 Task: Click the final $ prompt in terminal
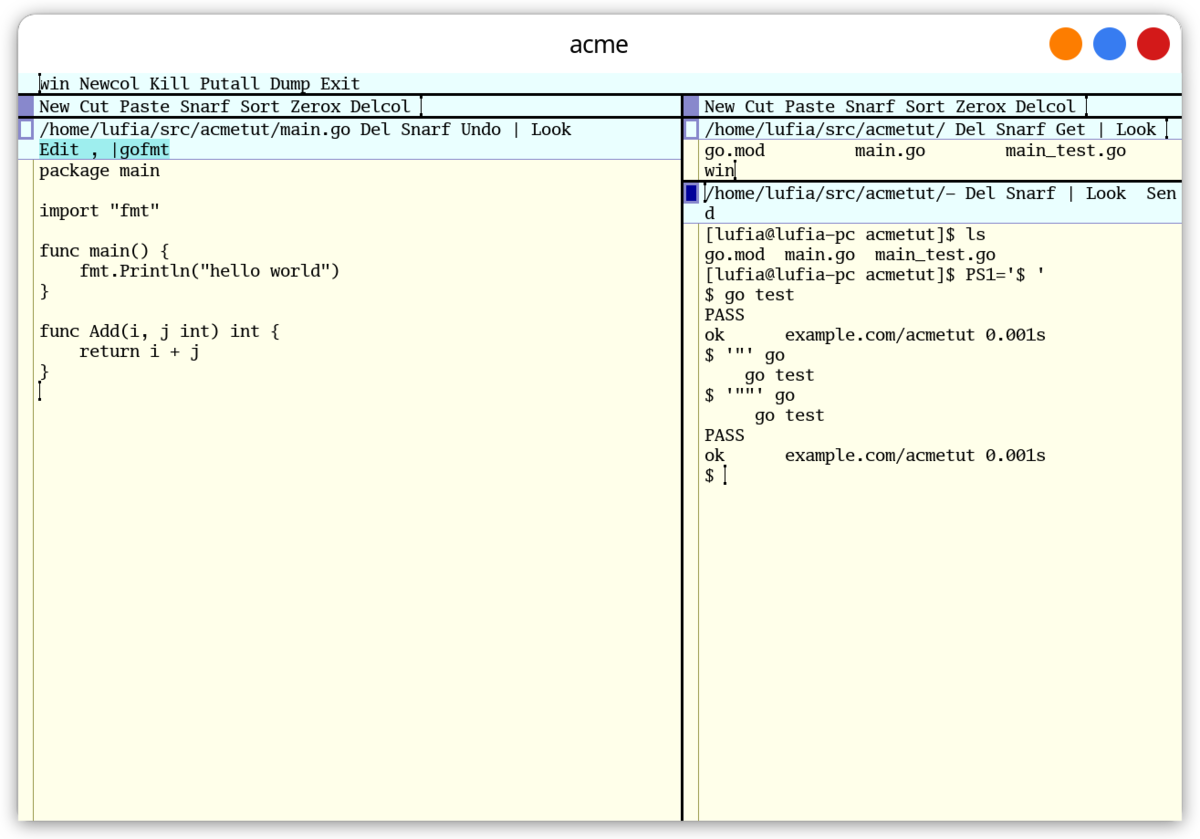click(710, 476)
